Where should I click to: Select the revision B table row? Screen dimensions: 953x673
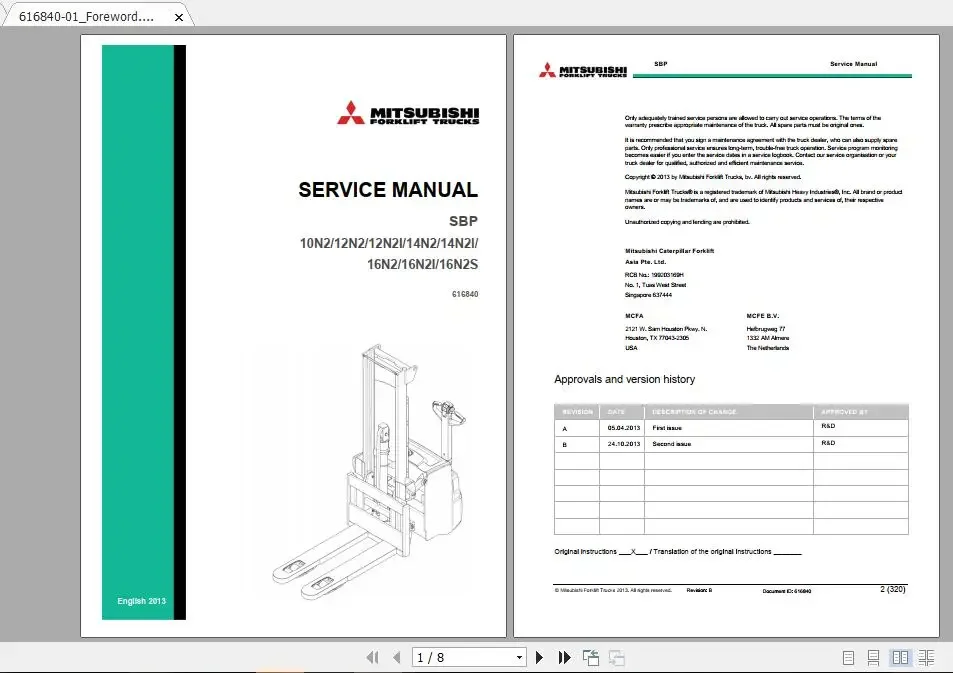pos(730,443)
